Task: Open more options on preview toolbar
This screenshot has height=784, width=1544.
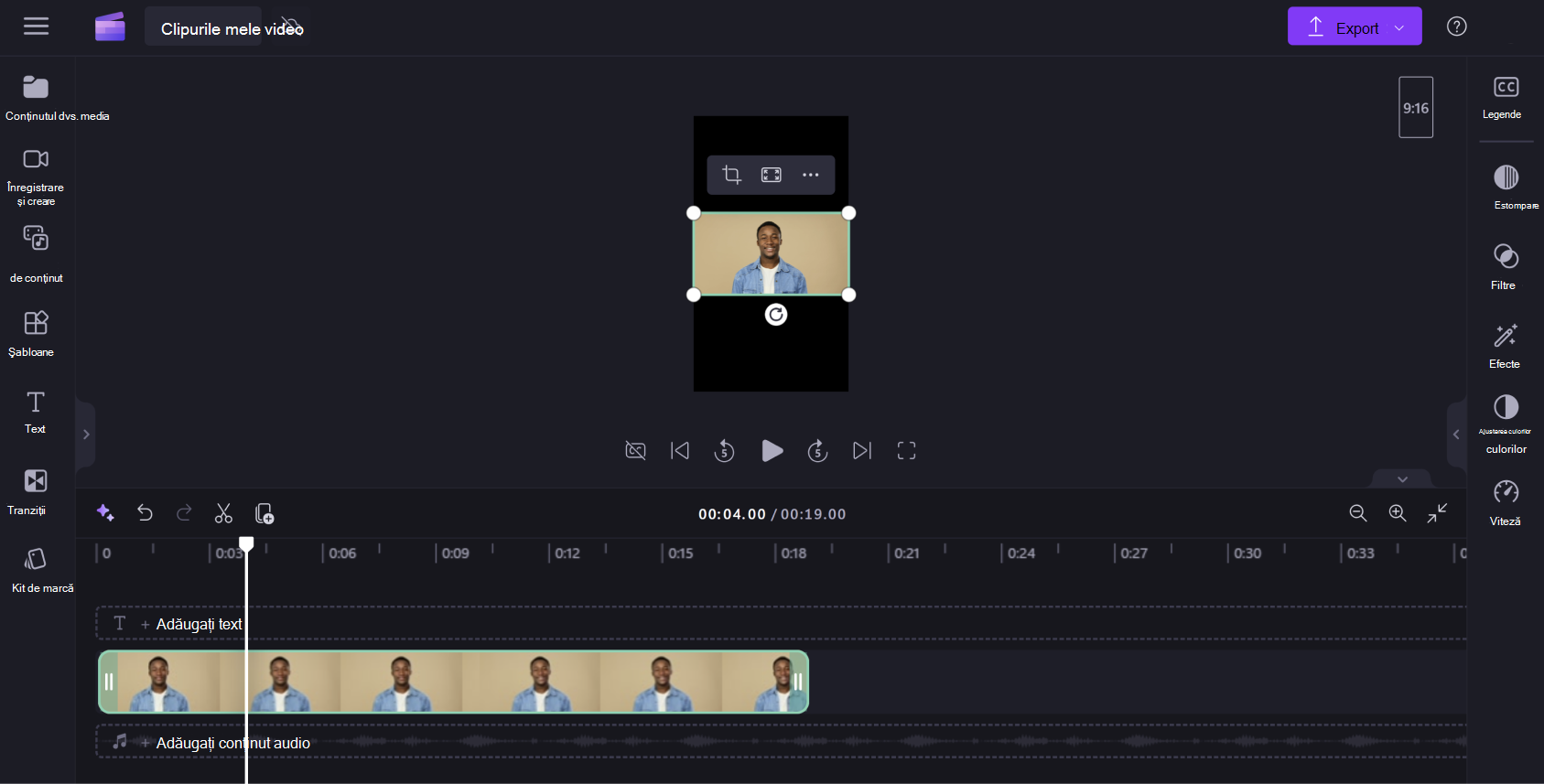Action: (811, 175)
